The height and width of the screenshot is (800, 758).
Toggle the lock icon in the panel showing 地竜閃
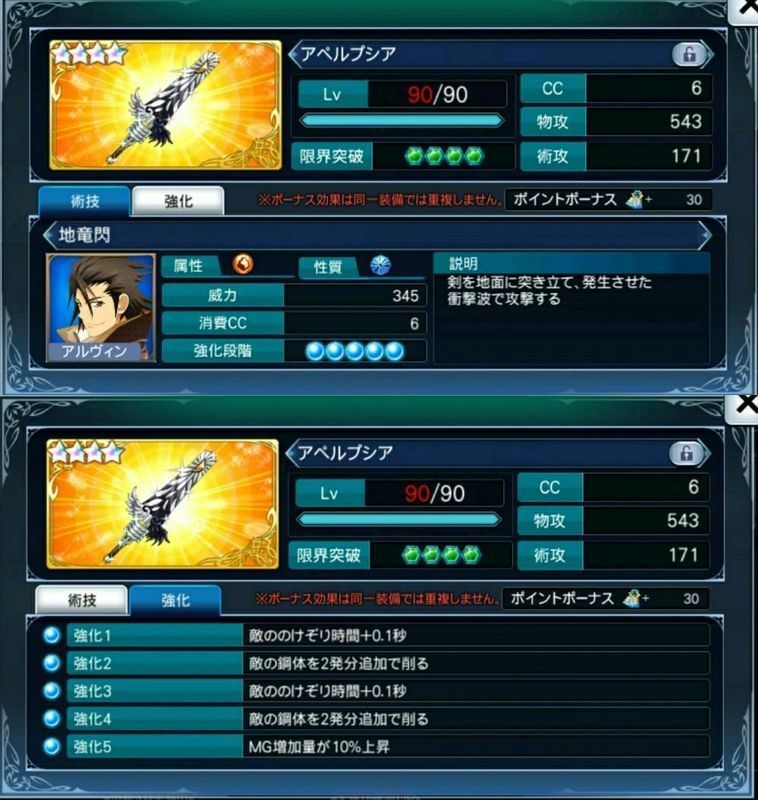pos(689,54)
